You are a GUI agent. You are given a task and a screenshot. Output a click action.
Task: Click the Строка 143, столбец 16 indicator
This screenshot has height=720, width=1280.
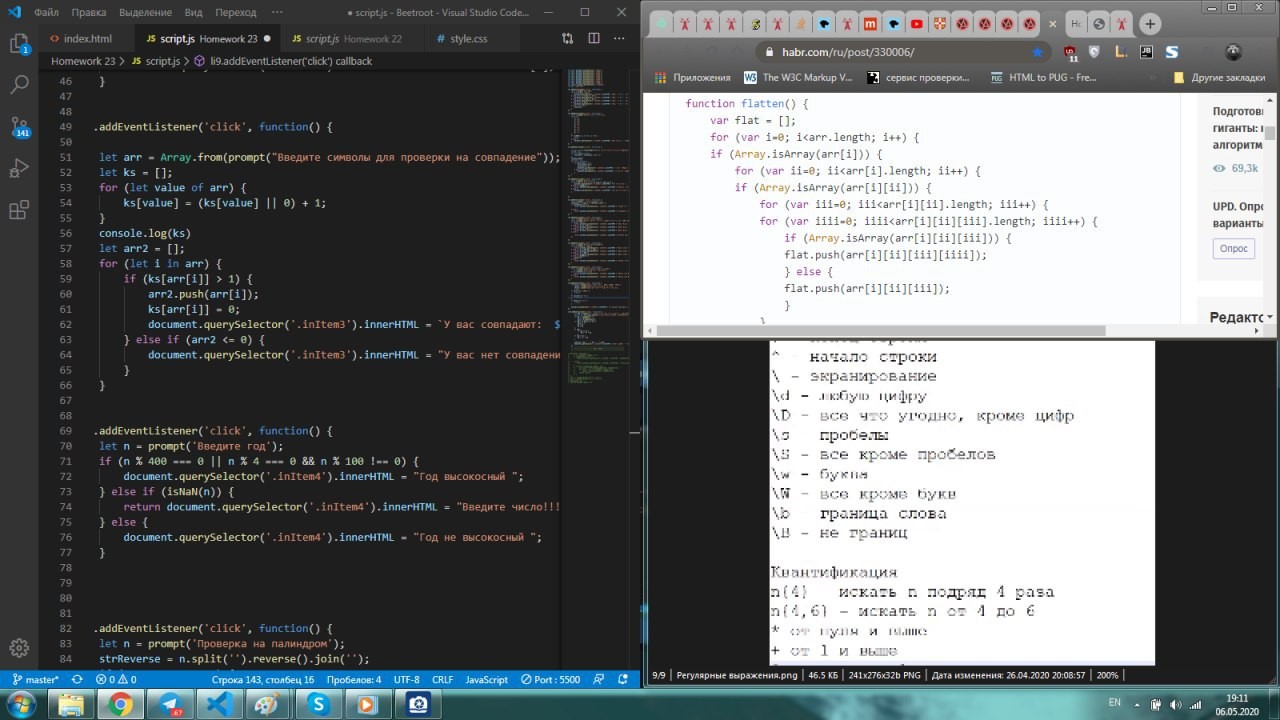click(263, 679)
